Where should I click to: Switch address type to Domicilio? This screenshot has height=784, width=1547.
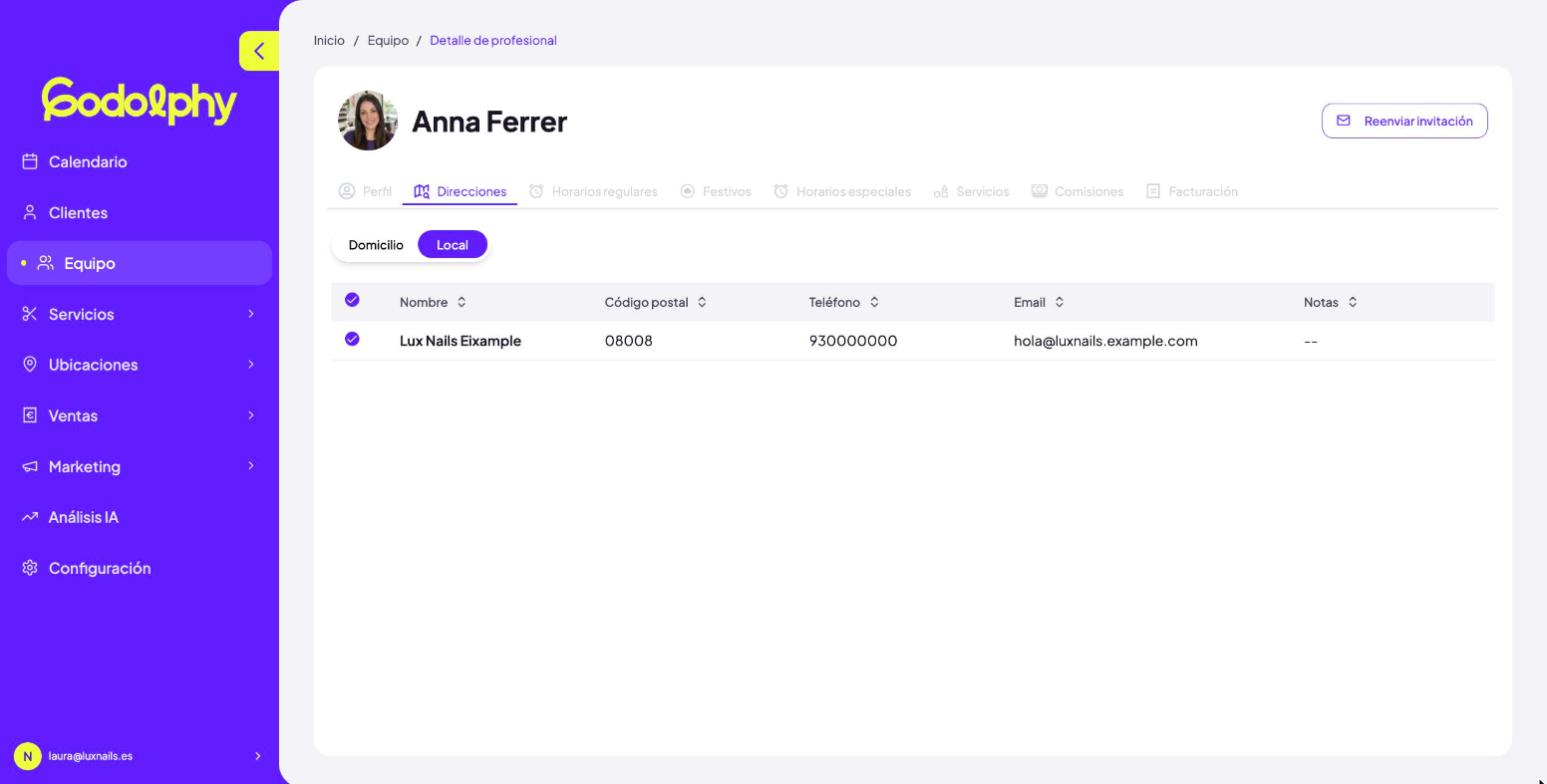click(x=376, y=245)
